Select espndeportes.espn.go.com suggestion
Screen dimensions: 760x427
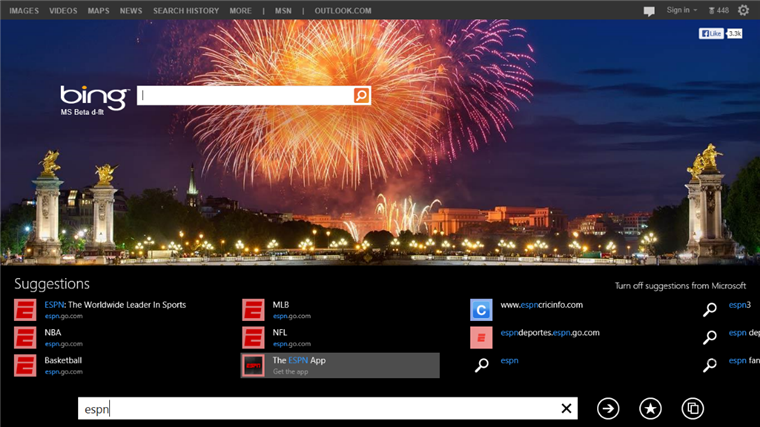tap(550, 332)
